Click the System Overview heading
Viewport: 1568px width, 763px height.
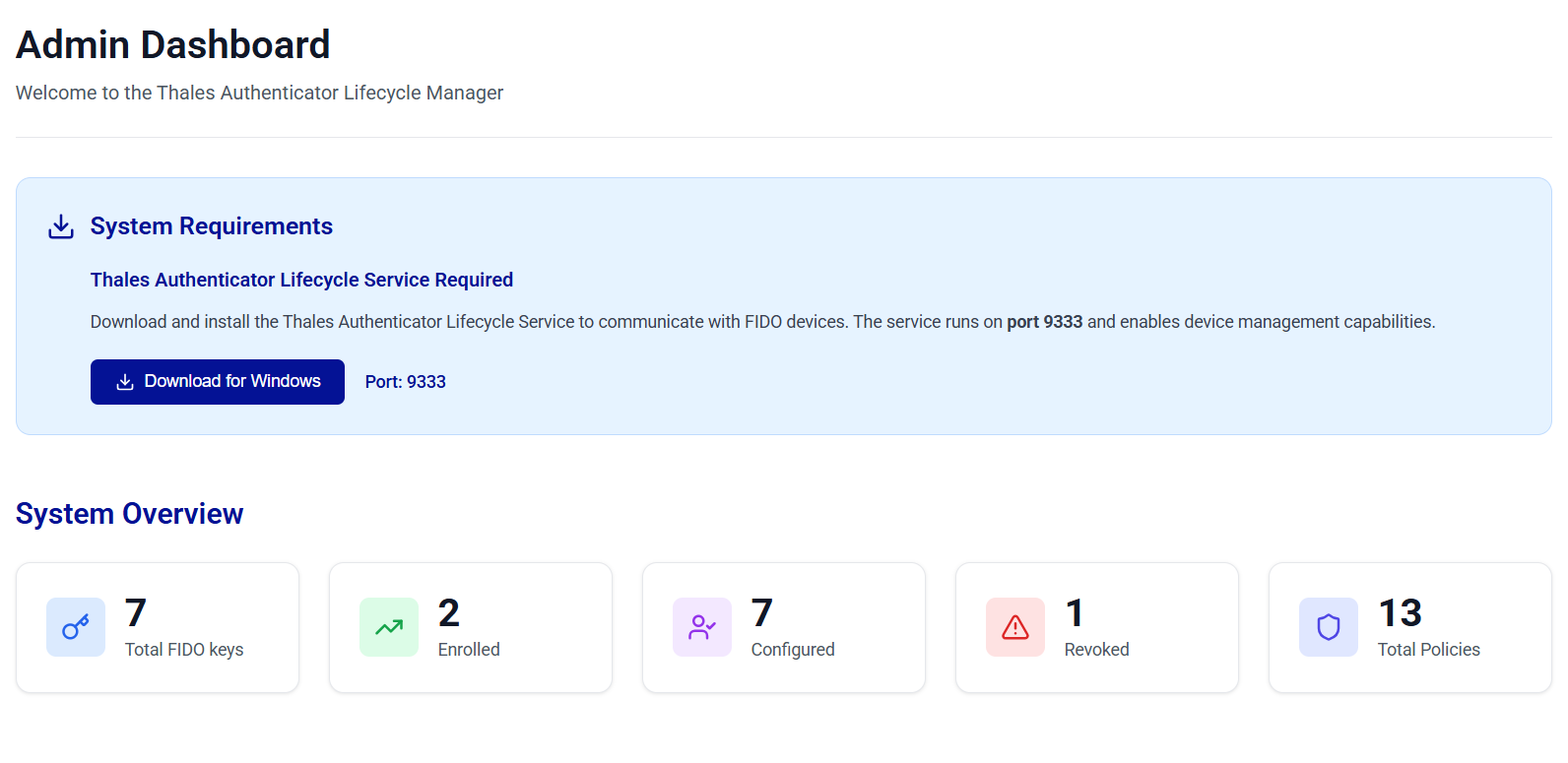tap(129, 514)
